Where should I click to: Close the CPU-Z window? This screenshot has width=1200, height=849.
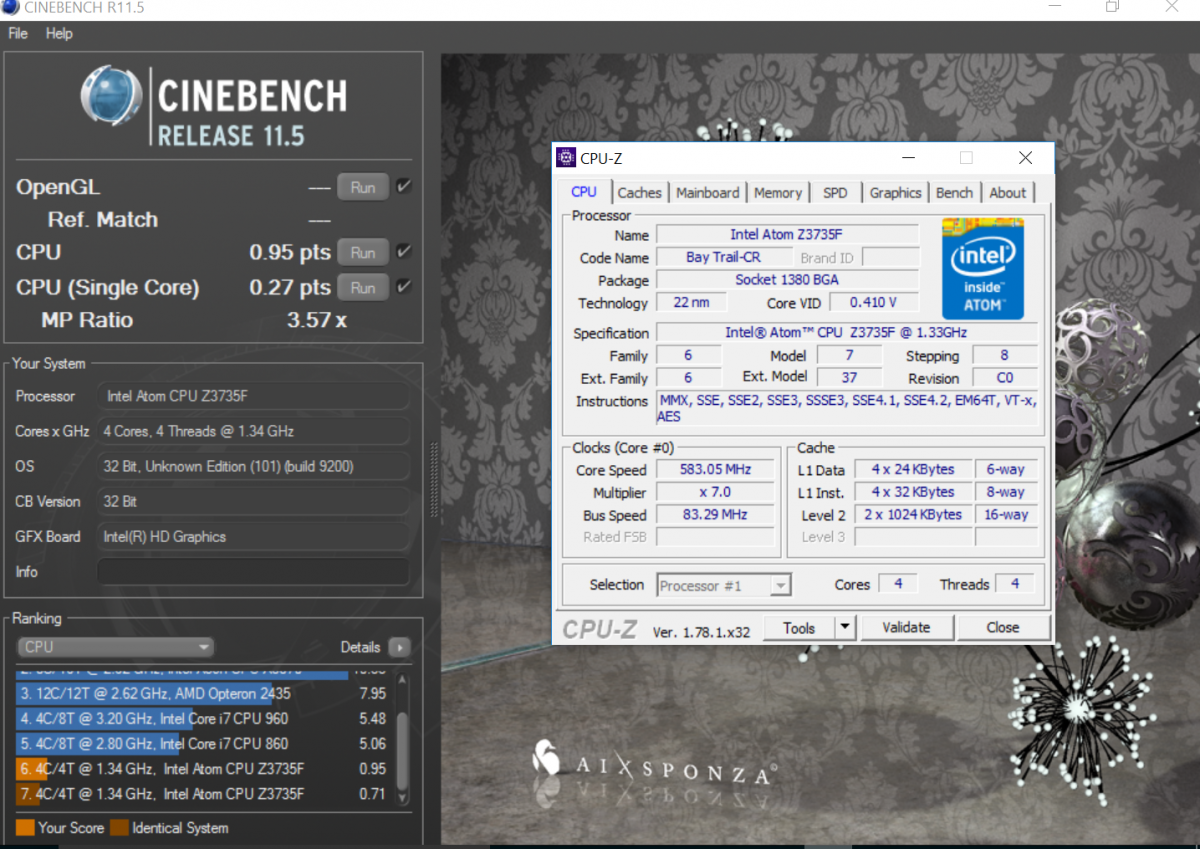click(1025, 158)
